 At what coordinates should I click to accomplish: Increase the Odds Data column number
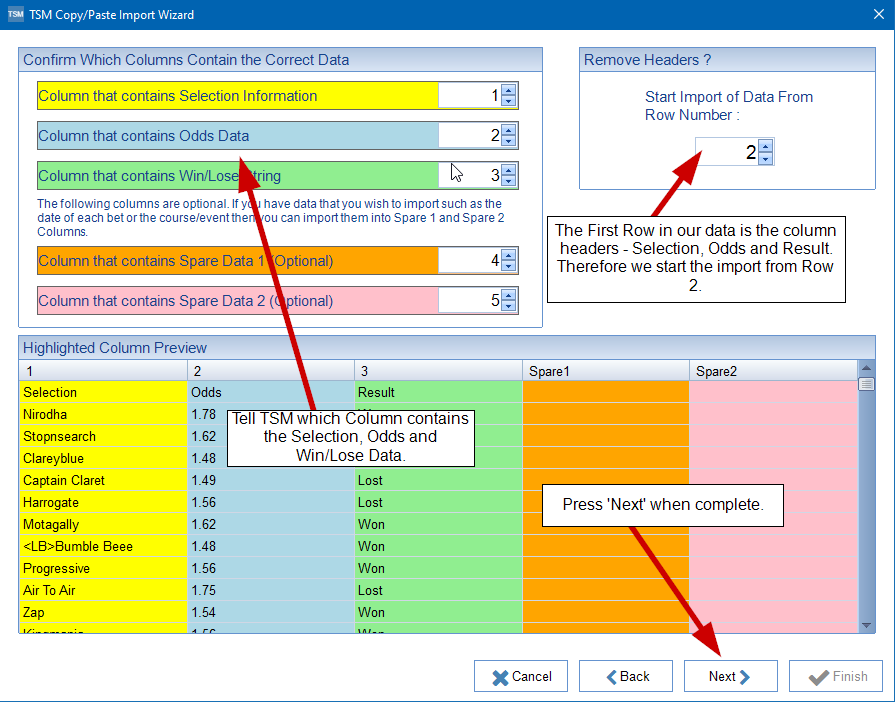point(508,130)
